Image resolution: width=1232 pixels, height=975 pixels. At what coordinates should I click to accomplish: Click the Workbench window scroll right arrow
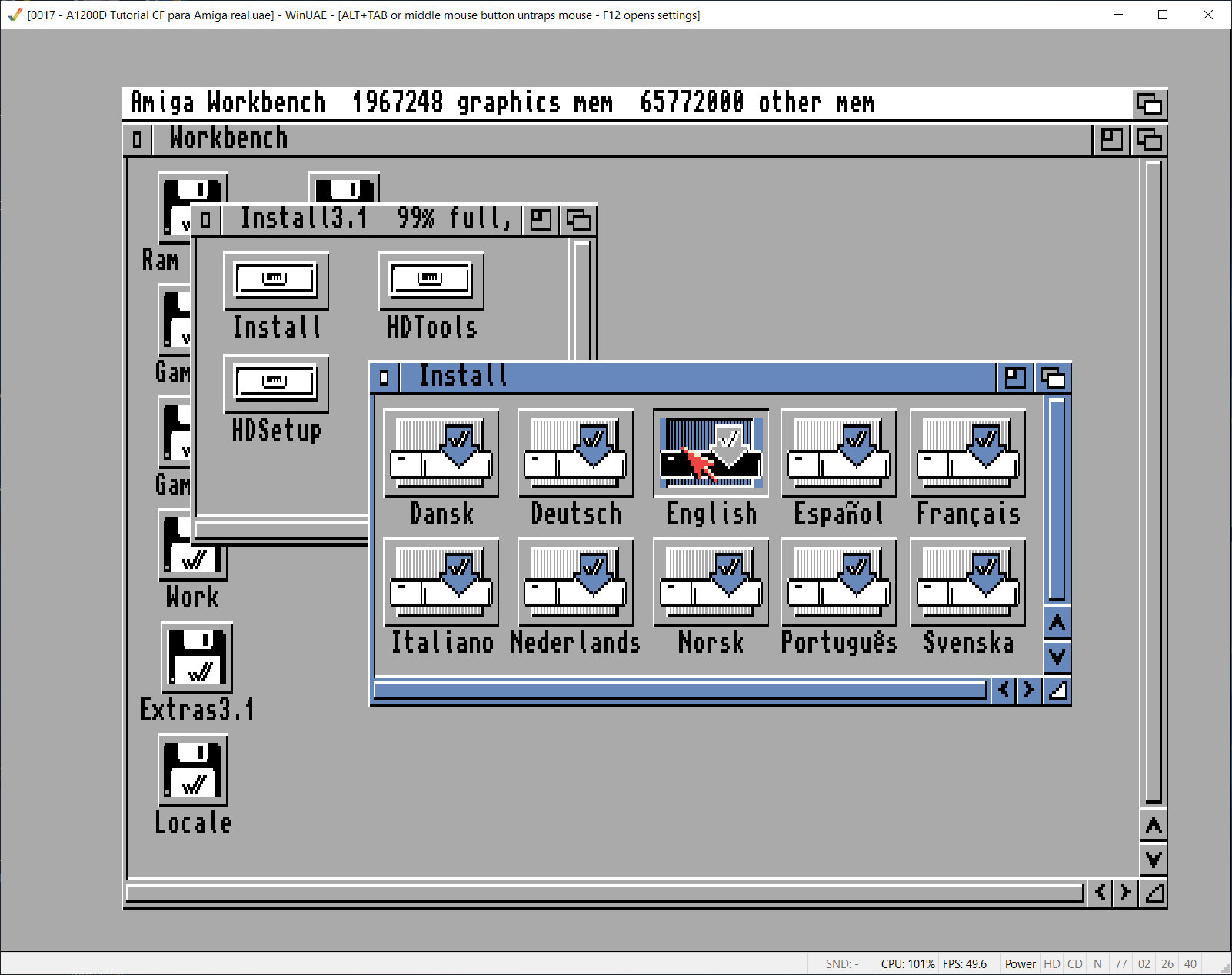tap(1126, 893)
